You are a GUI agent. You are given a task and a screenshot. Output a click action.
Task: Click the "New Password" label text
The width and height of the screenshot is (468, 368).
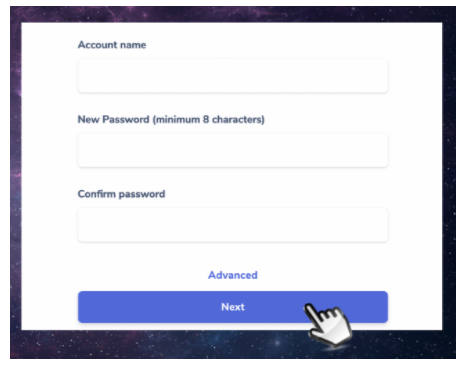coord(113,119)
